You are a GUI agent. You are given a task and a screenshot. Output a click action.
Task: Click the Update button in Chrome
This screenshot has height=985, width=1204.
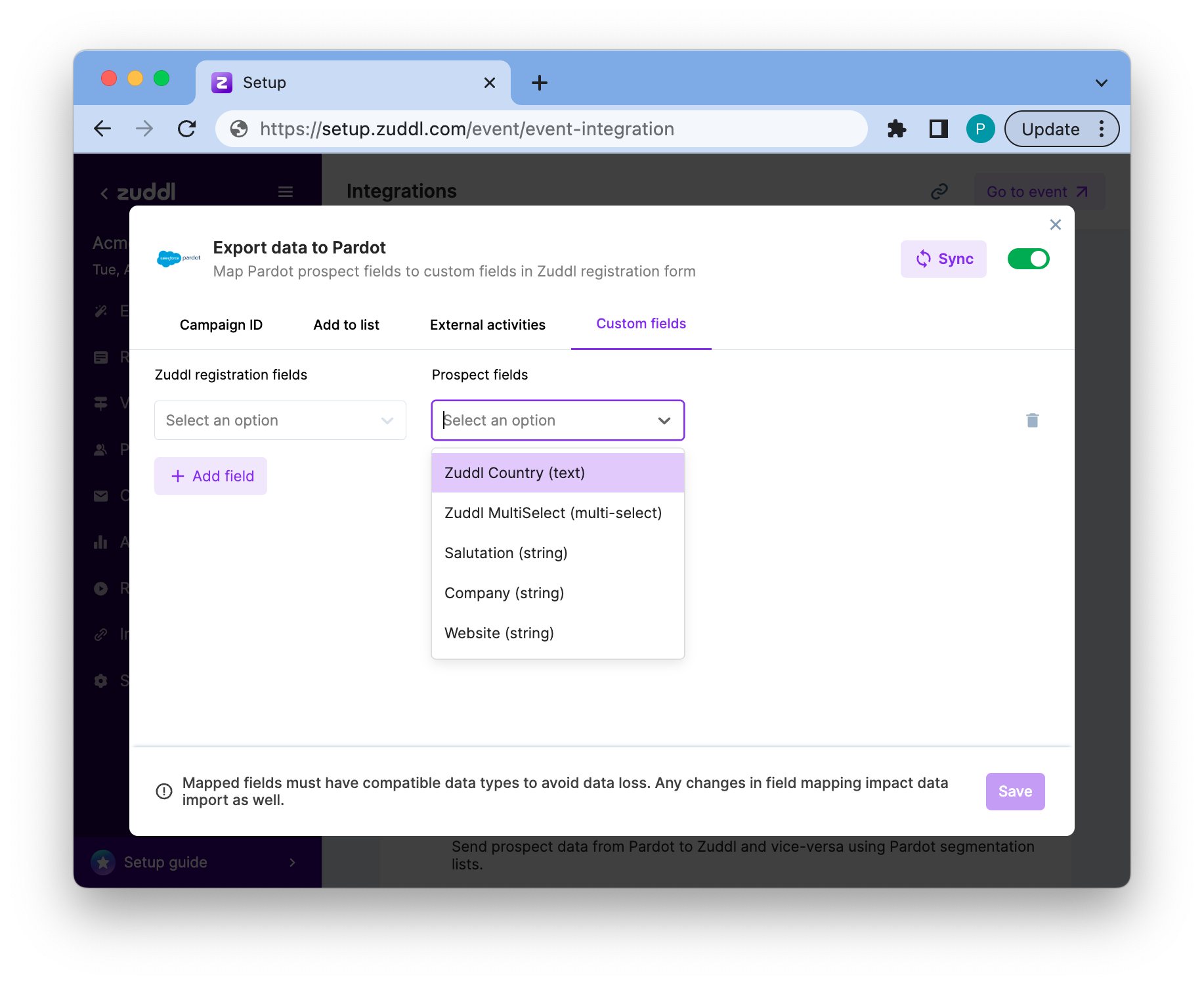1050,129
